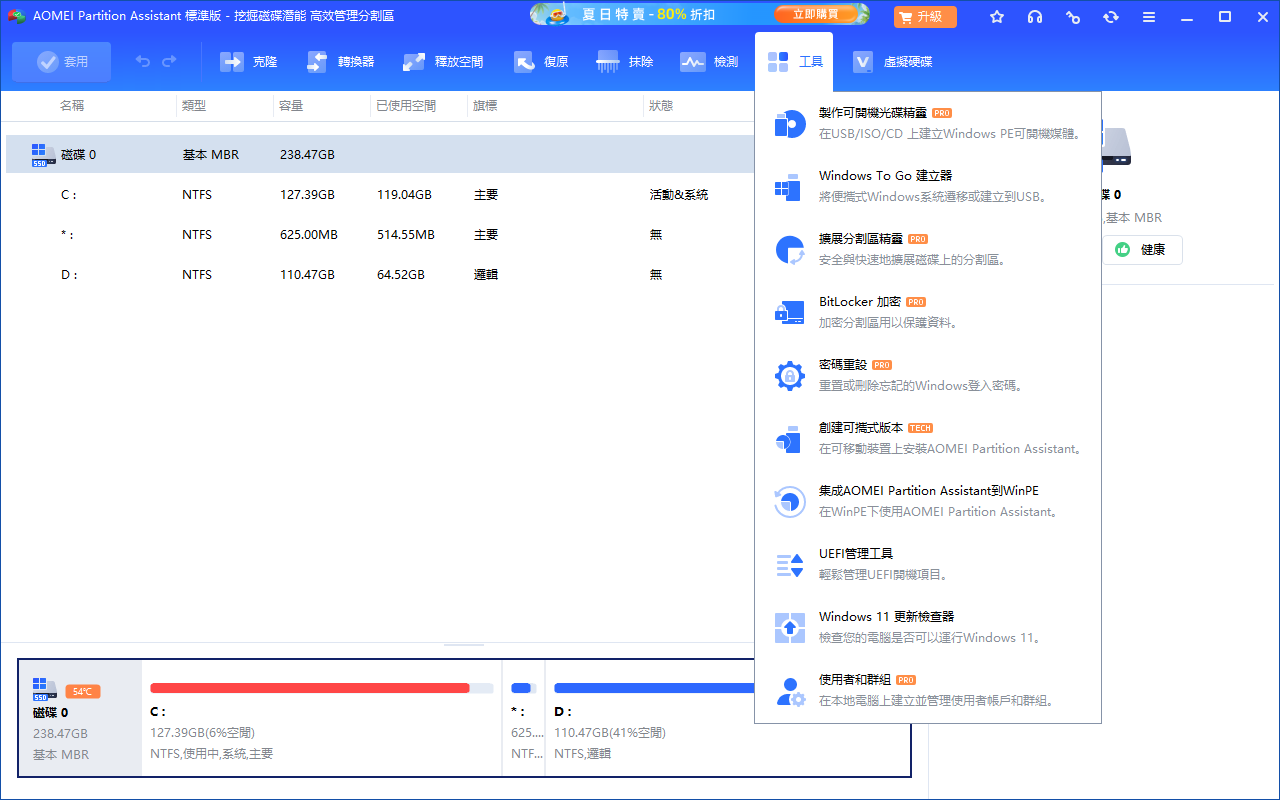Select UEFI管理工具 menu entry
1280x800 pixels.
928,564
